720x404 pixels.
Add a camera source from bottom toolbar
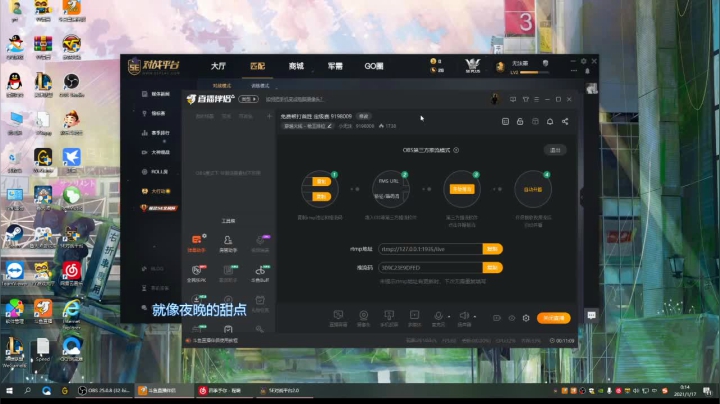coord(363,317)
